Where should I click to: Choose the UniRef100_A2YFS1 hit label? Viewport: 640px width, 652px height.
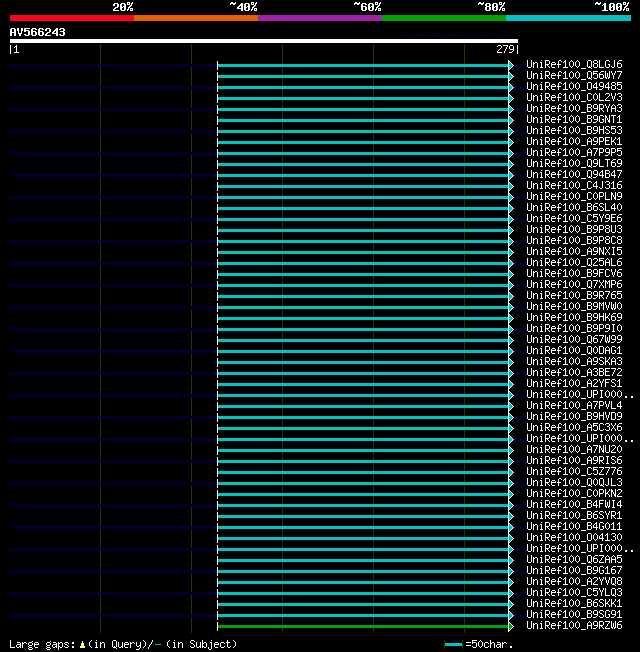click(574, 383)
